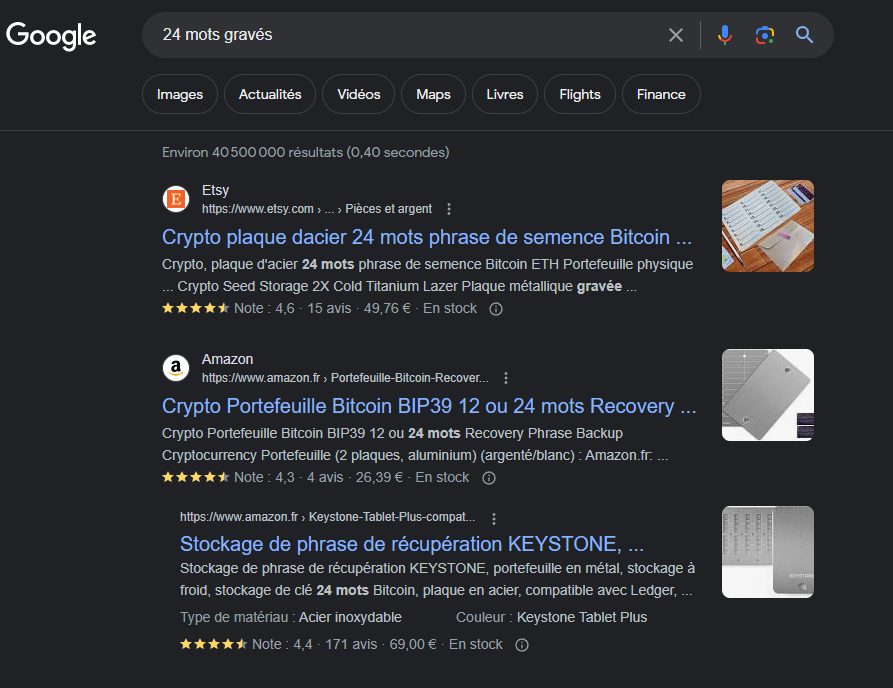
Task: Open info icon next to Etsy stock status
Action: pos(496,309)
